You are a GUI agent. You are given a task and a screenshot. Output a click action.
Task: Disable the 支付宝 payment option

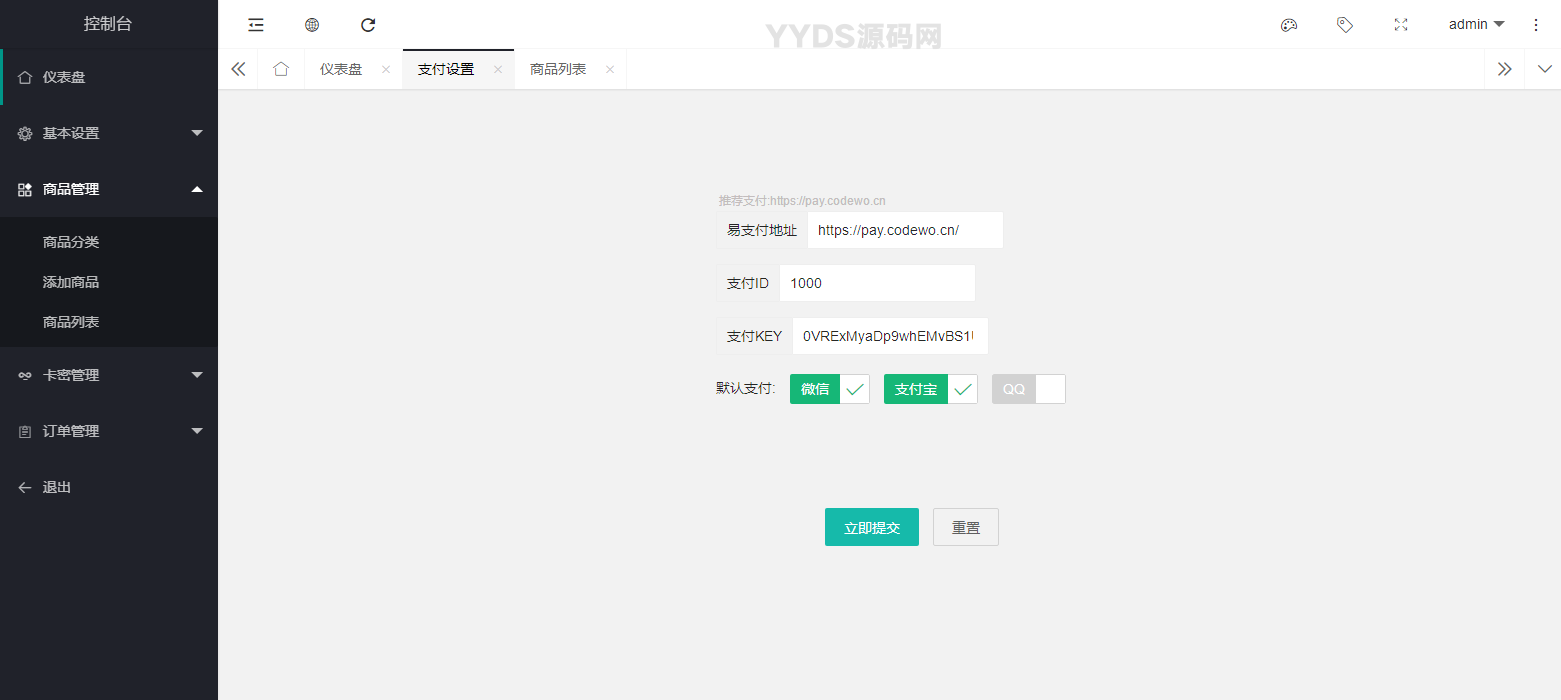(x=930, y=389)
